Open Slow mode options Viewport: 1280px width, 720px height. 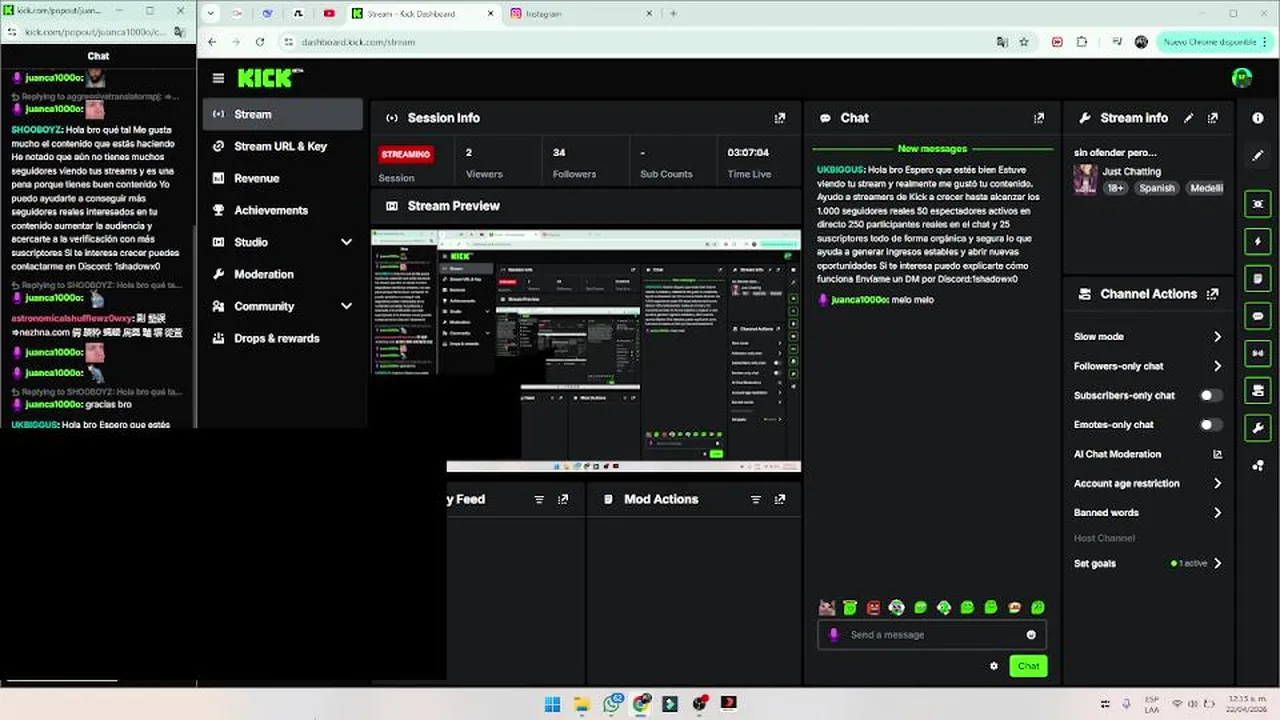point(1148,337)
